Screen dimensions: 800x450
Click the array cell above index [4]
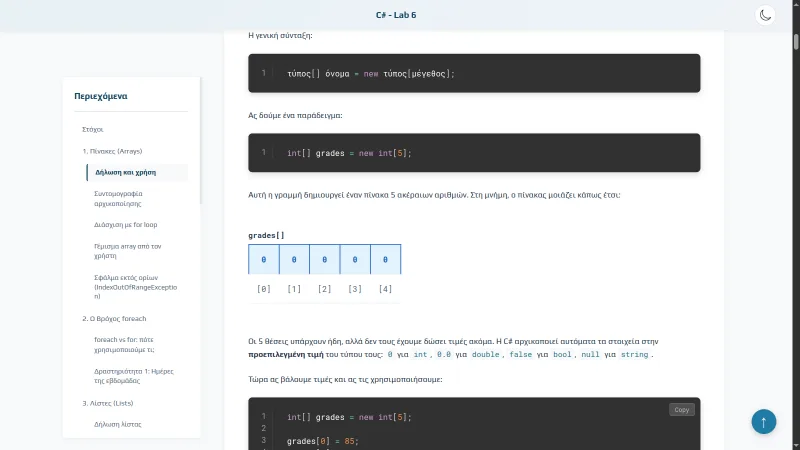[386, 259]
